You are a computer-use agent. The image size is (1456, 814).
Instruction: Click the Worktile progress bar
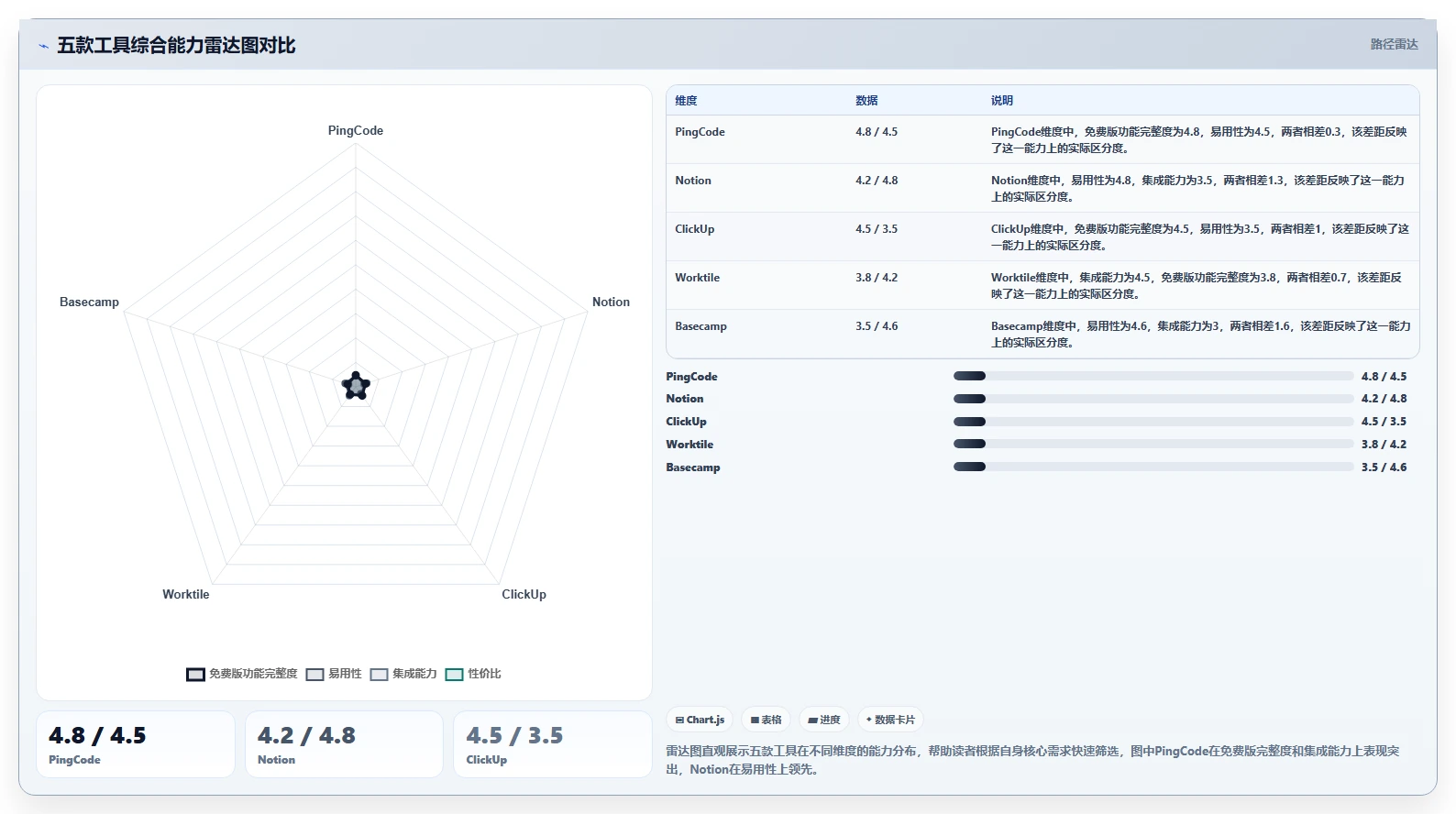(1153, 444)
